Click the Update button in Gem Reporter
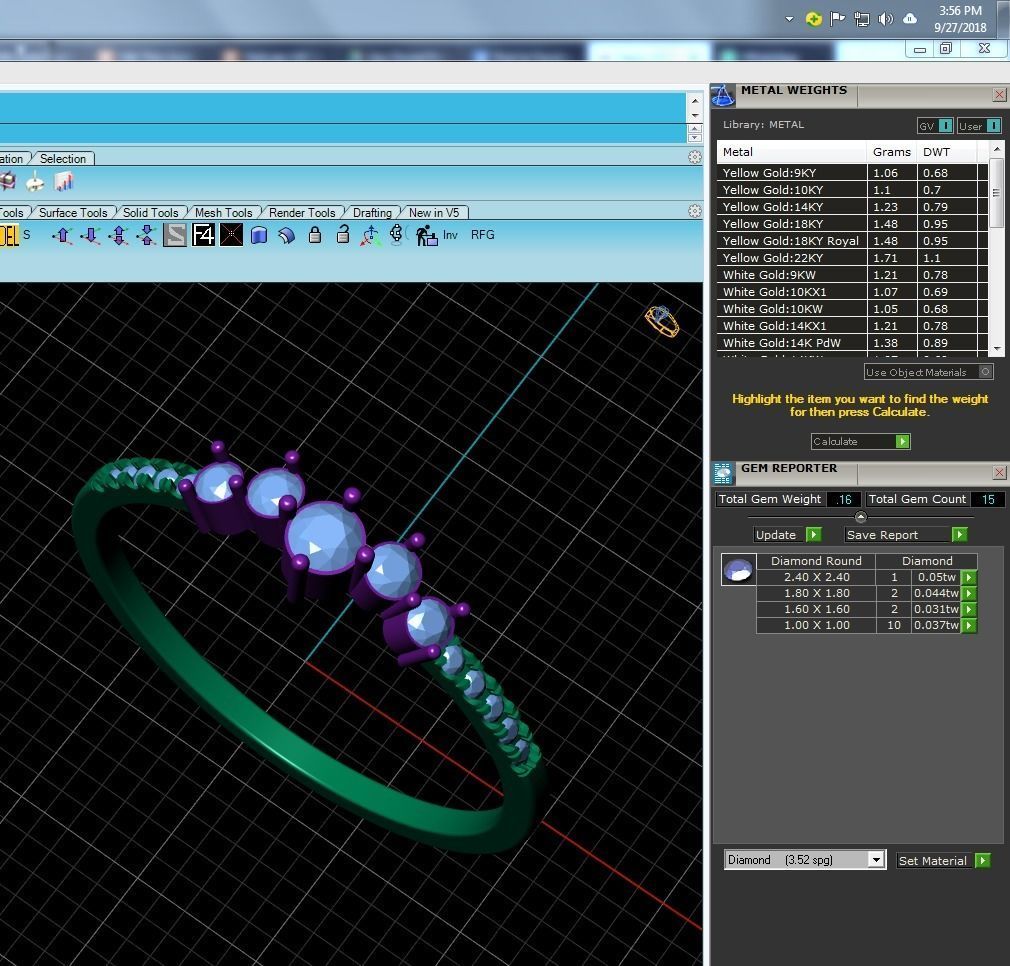Image resolution: width=1010 pixels, height=966 pixels. [x=788, y=535]
